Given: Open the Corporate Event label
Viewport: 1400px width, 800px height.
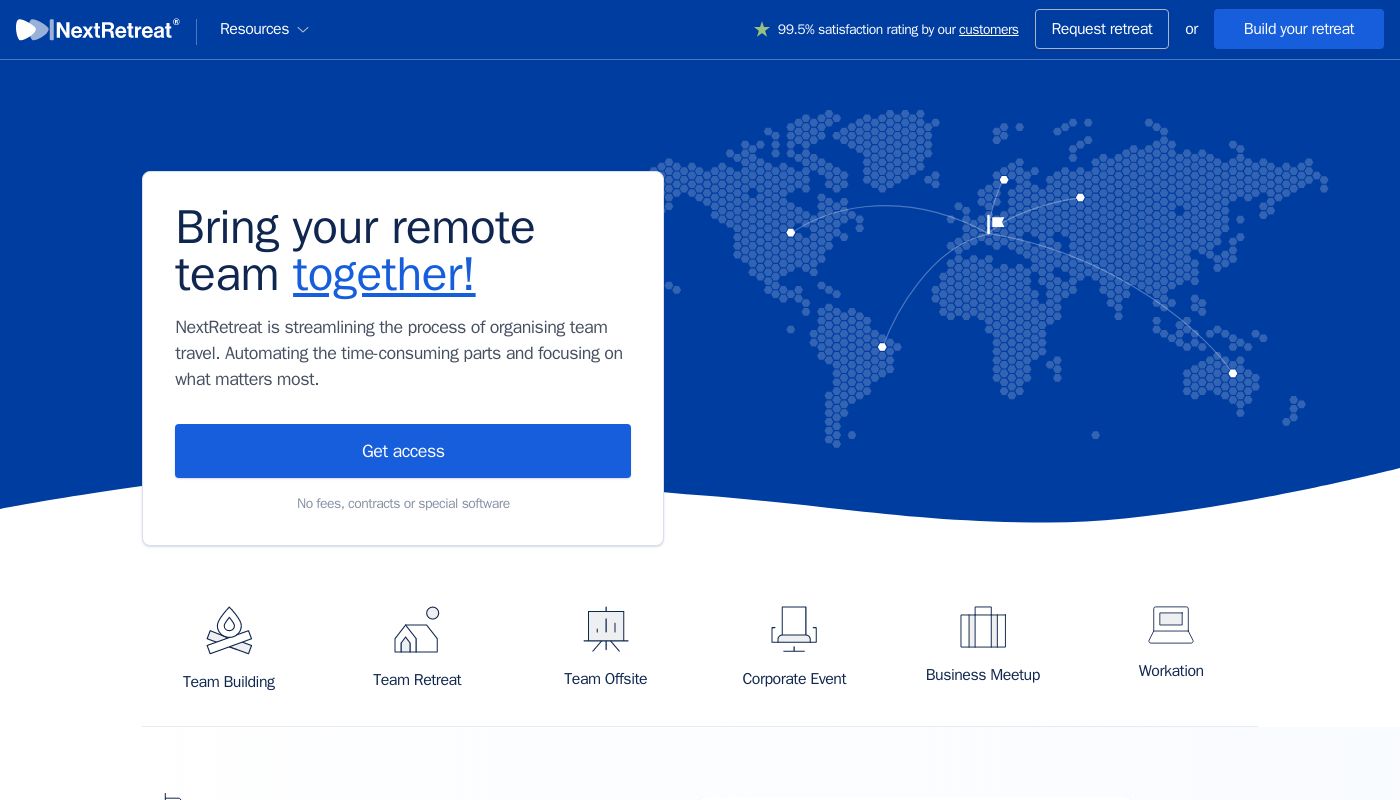Looking at the screenshot, I should (794, 679).
